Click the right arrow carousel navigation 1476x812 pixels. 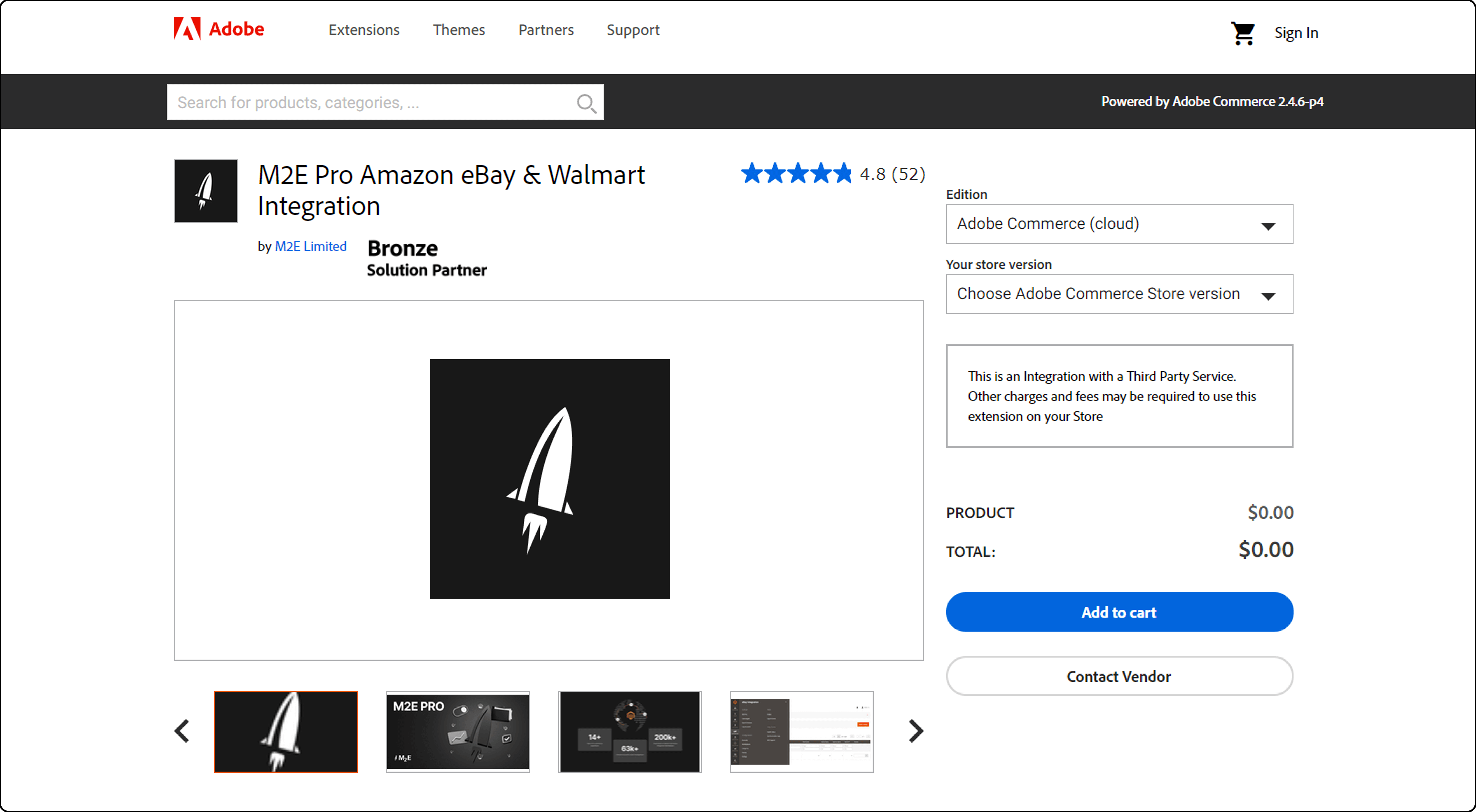click(x=917, y=730)
